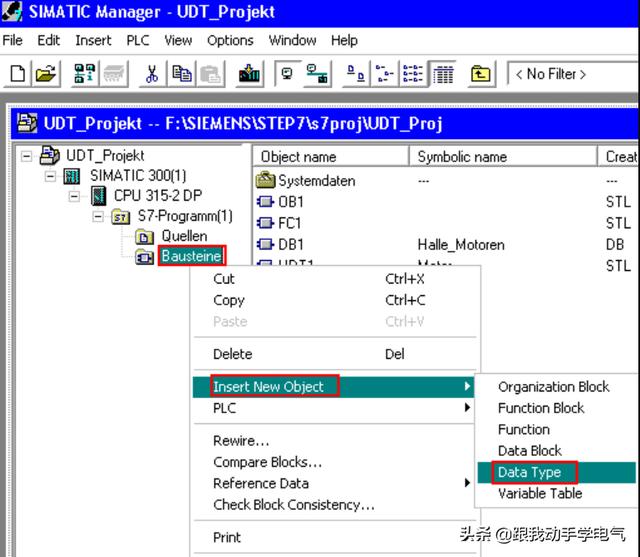Collapse the CPU 315-2 DP node
Image resolution: width=640 pixels, height=557 pixels.
(x=74, y=196)
